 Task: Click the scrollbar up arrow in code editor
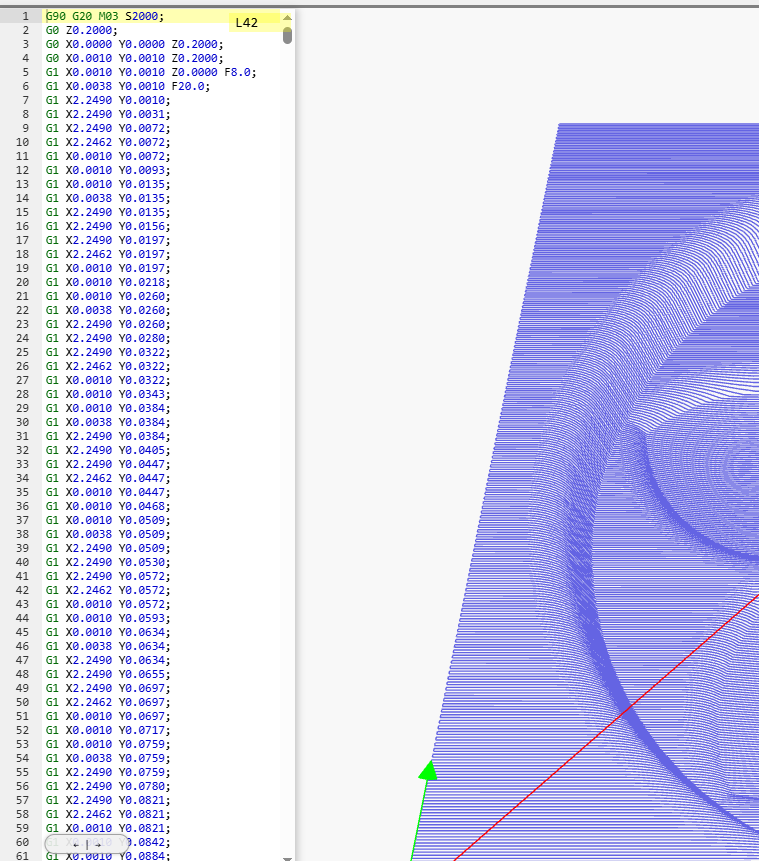click(x=287, y=18)
